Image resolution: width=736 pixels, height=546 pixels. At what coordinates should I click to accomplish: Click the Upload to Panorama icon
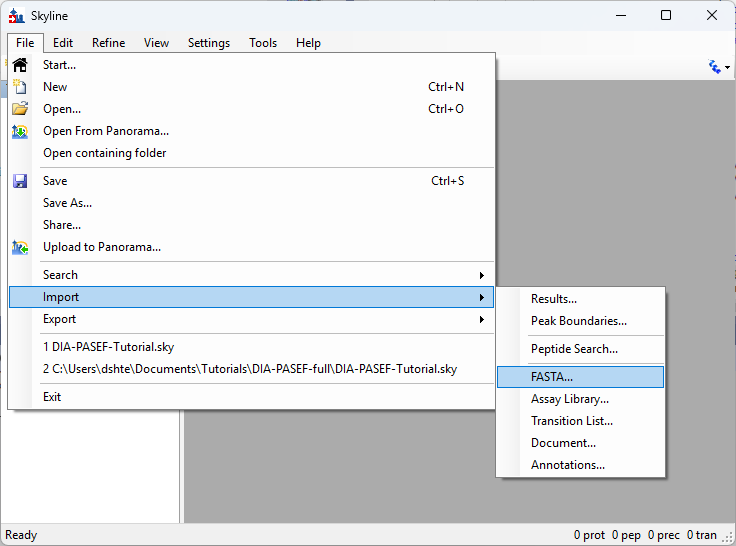click(x=20, y=247)
